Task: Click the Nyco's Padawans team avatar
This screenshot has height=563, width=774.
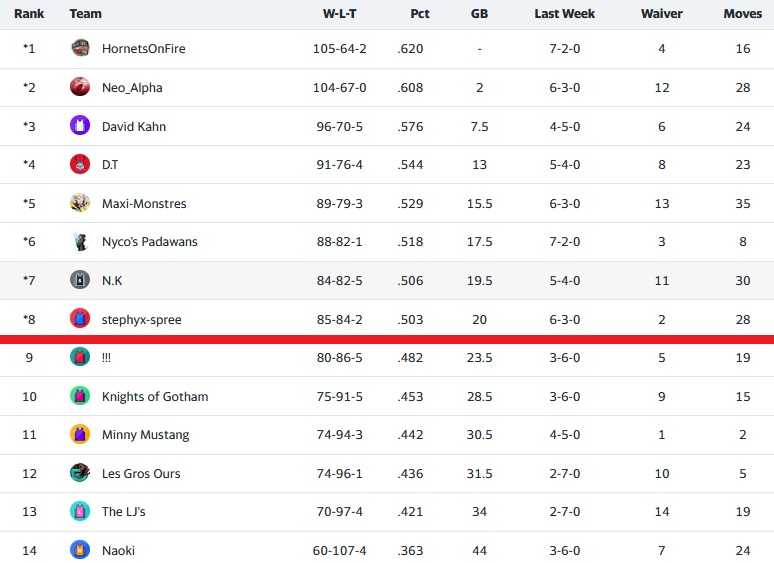Action: tap(79, 241)
